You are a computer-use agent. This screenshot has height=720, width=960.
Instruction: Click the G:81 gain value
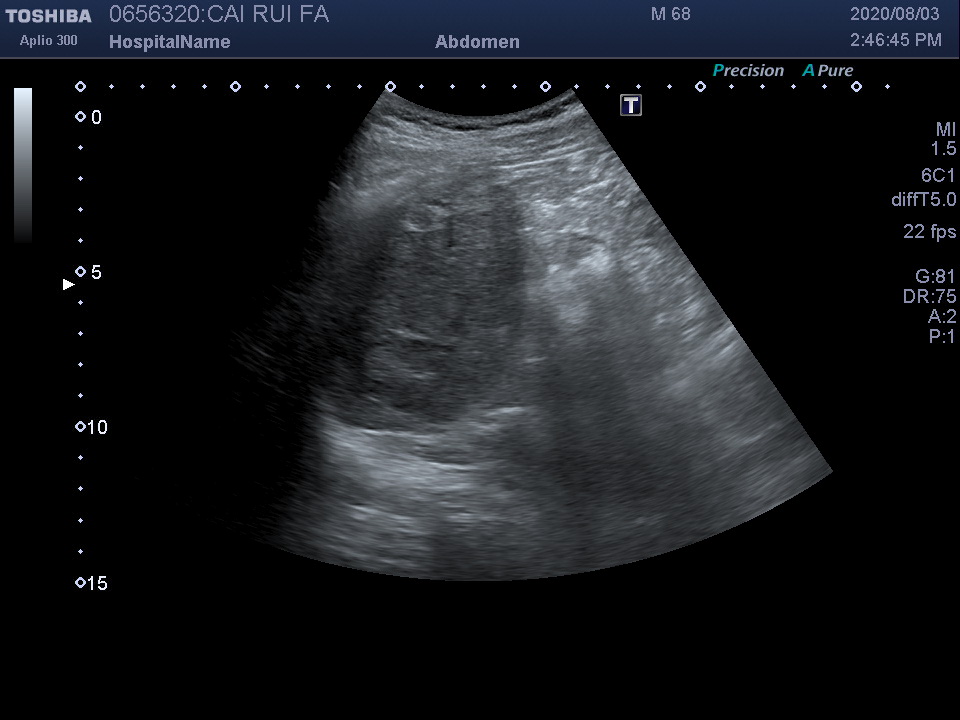[x=936, y=276]
